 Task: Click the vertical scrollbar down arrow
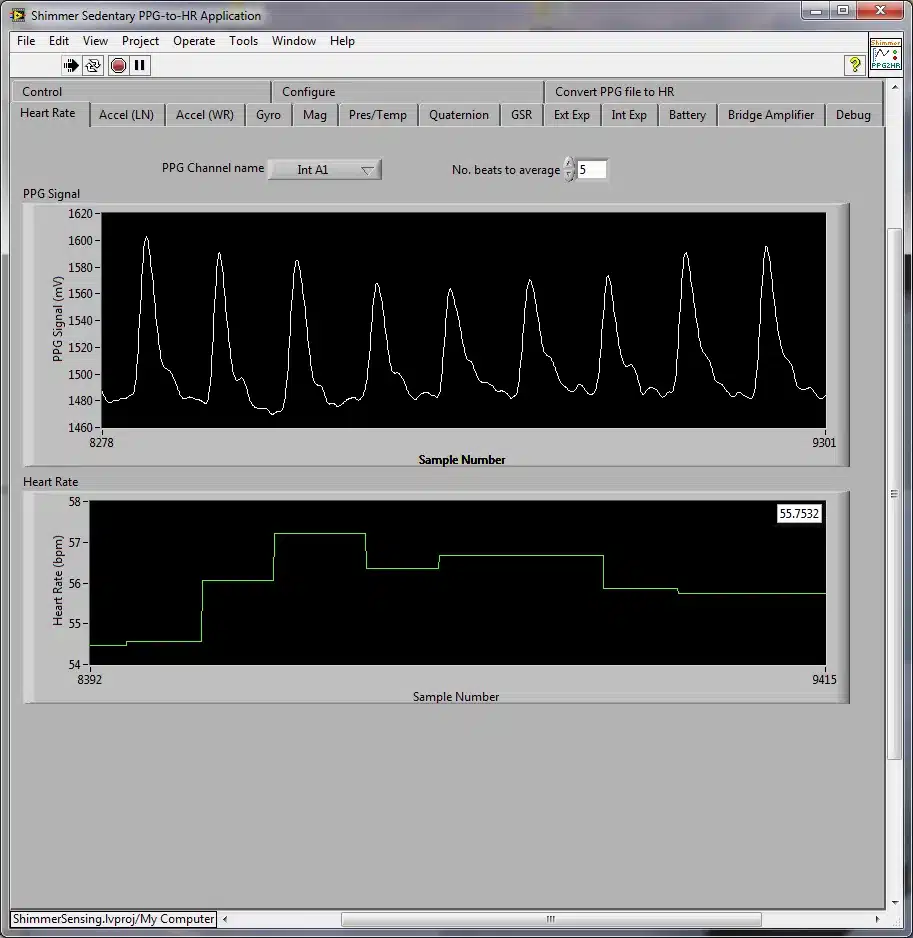pyautogui.click(x=895, y=903)
